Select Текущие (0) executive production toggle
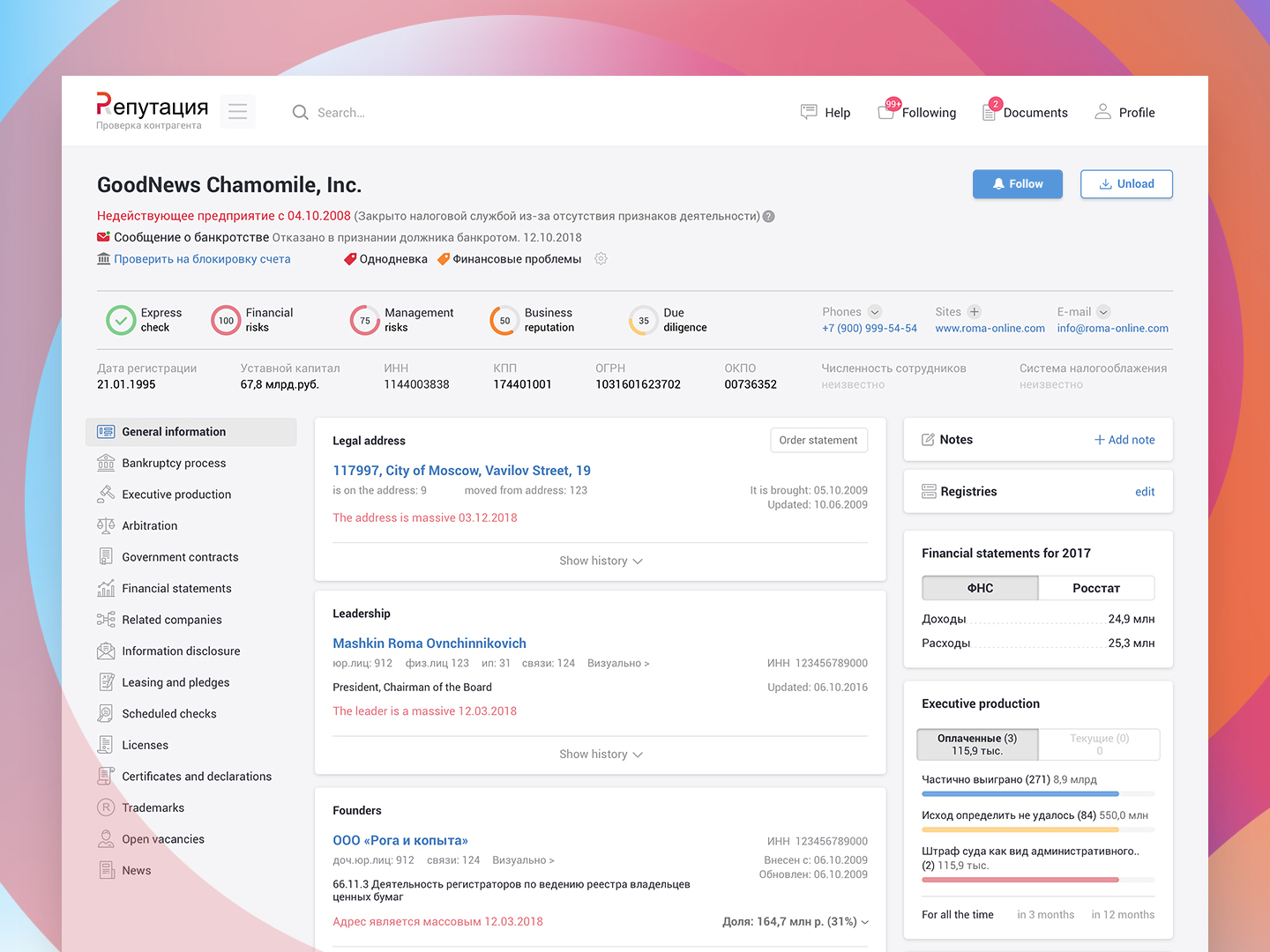1270x952 pixels. 1099,745
